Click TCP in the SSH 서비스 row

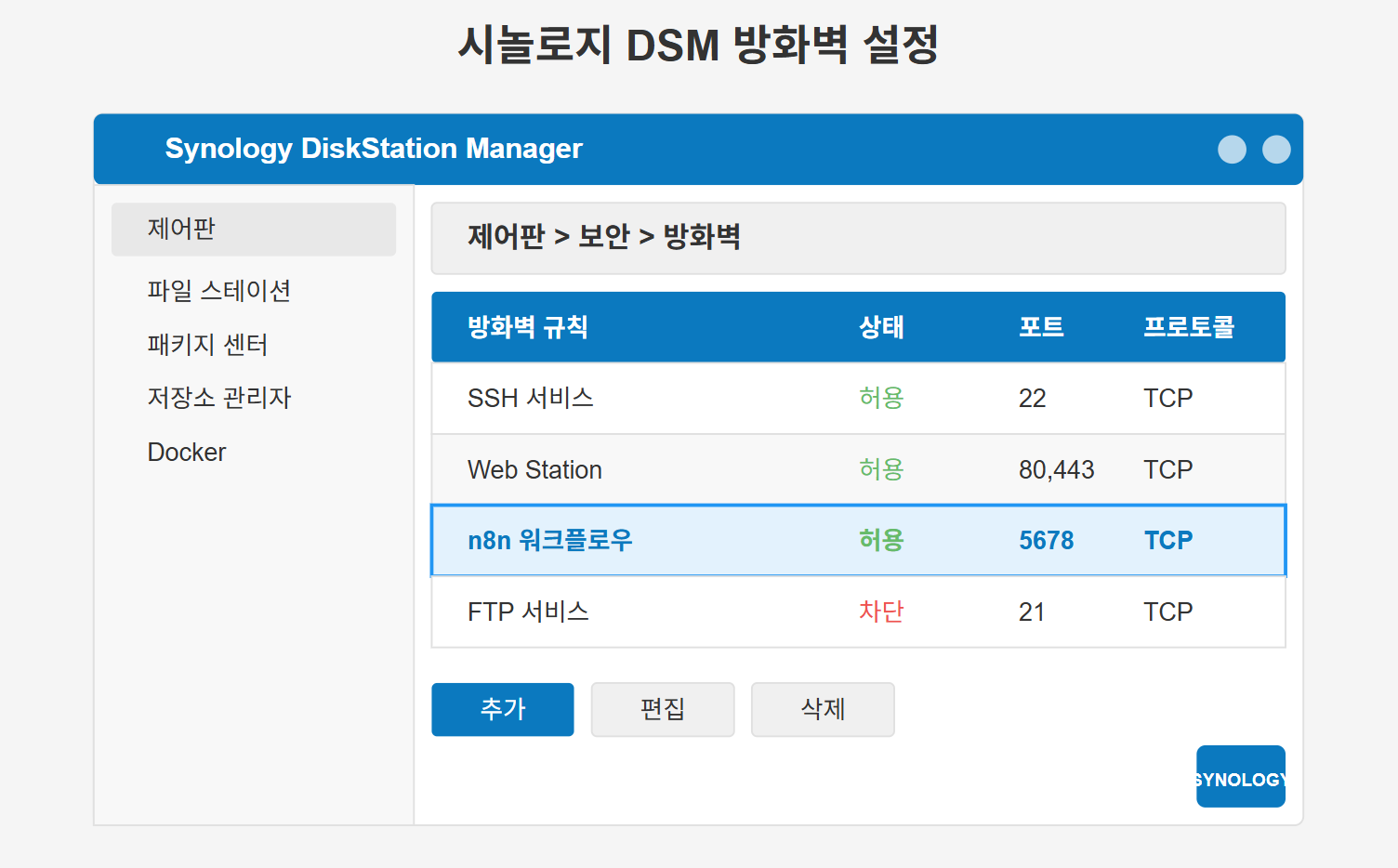click(x=1168, y=399)
